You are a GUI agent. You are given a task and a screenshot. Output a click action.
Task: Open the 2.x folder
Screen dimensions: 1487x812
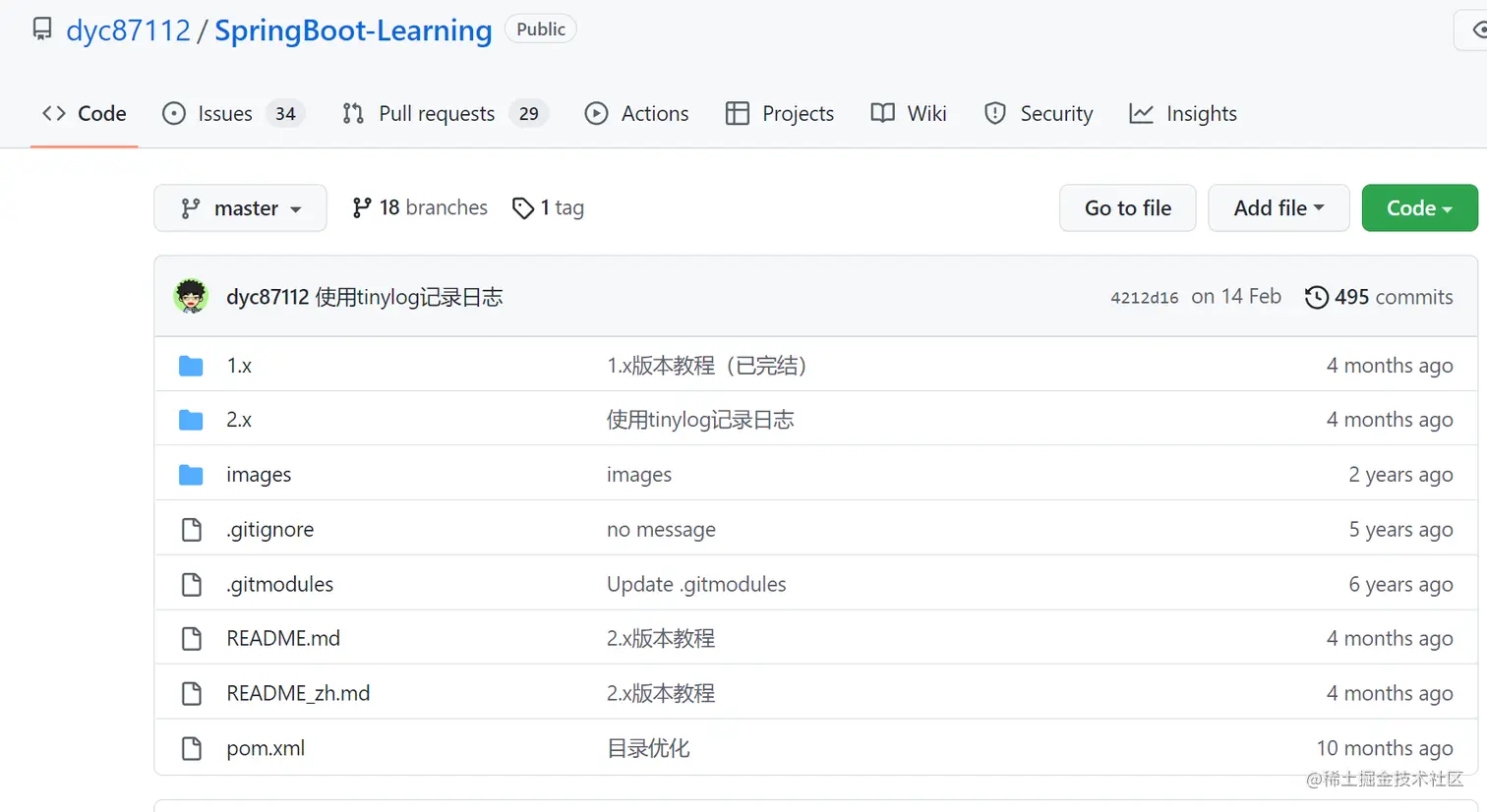pos(239,420)
